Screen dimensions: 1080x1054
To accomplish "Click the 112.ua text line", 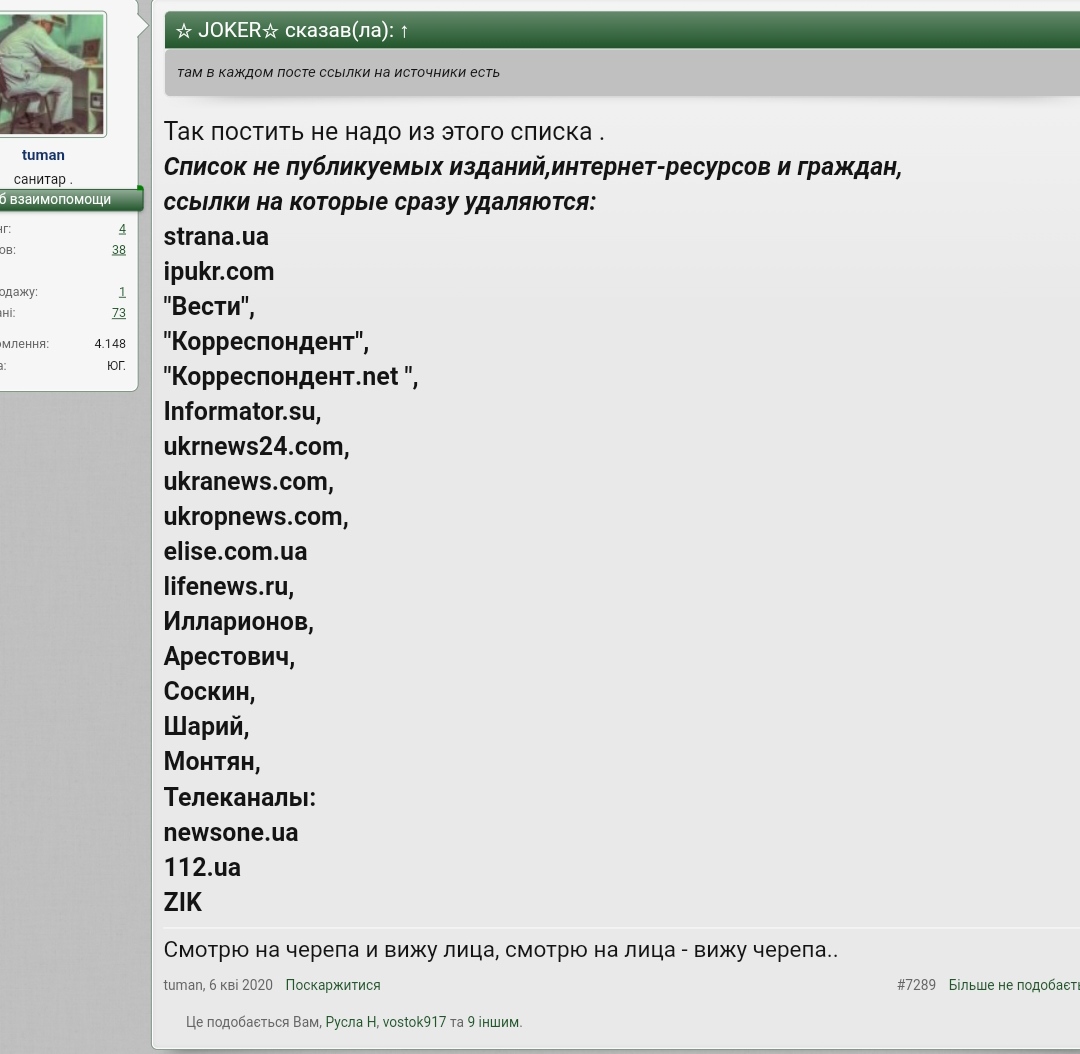I will (202, 867).
